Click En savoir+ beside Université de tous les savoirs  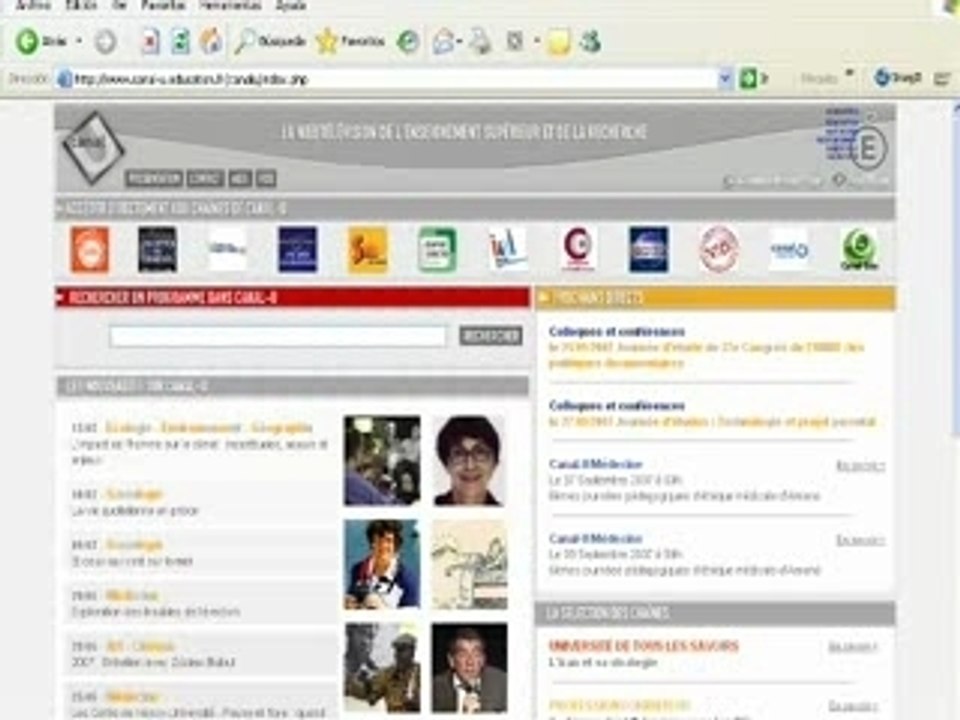(x=853, y=647)
